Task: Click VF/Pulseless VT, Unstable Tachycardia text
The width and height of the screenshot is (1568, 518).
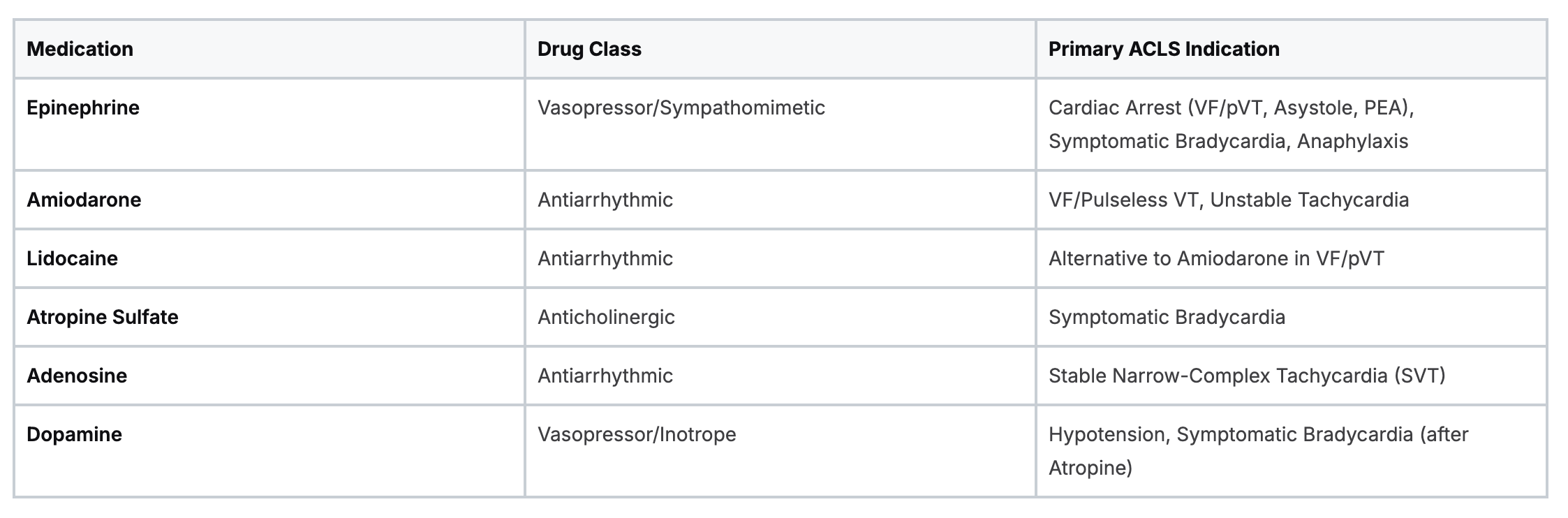Action: [x=1228, y=200]
